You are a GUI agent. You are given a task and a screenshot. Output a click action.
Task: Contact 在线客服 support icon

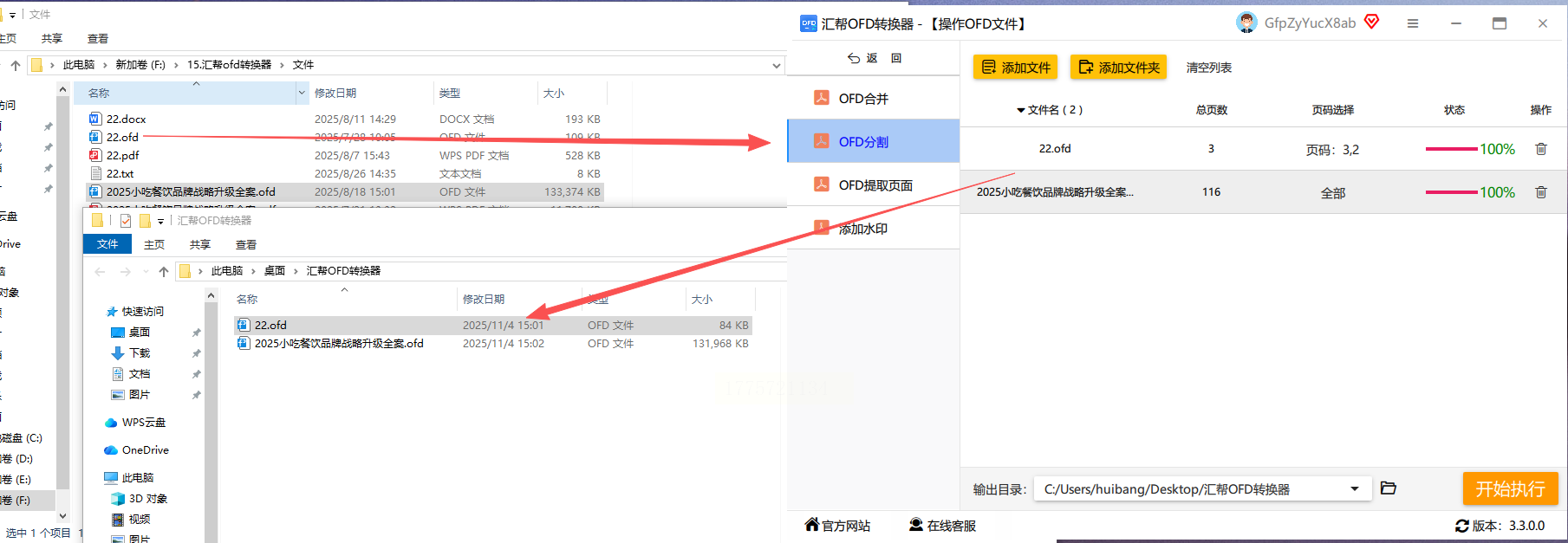[916, 525]
